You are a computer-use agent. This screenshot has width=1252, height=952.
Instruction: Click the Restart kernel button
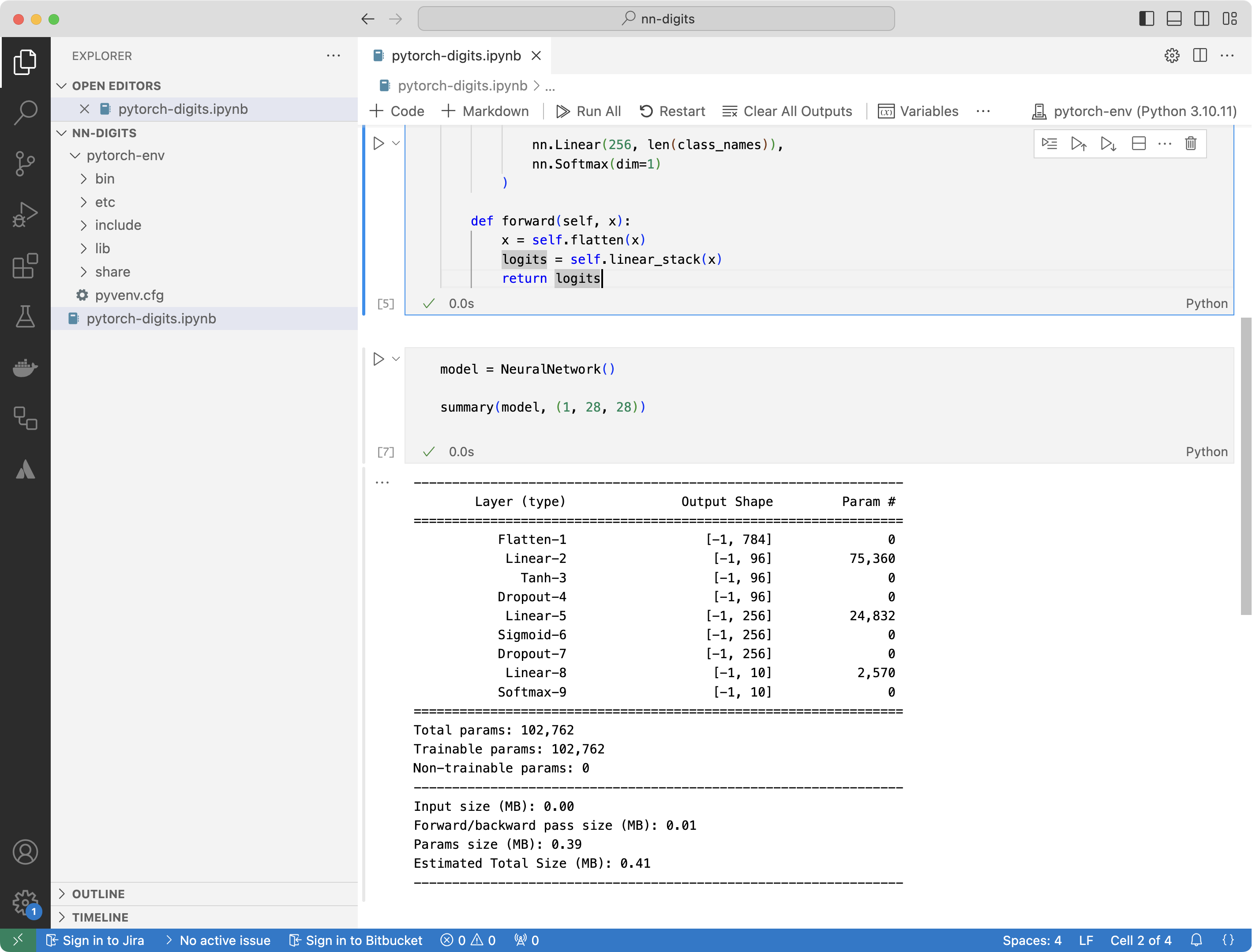pyautogui.click(x=670, y=111)
